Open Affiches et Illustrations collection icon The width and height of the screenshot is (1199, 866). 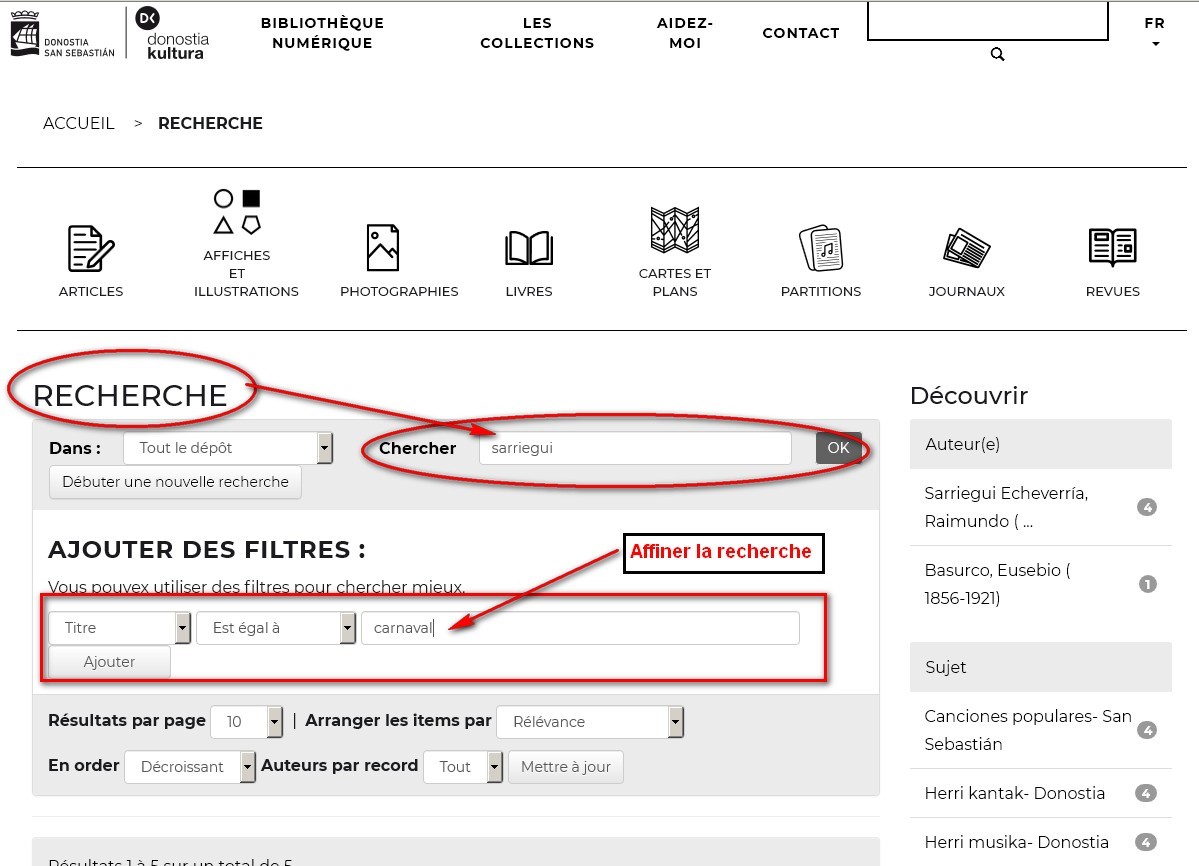tap(238, 211)
